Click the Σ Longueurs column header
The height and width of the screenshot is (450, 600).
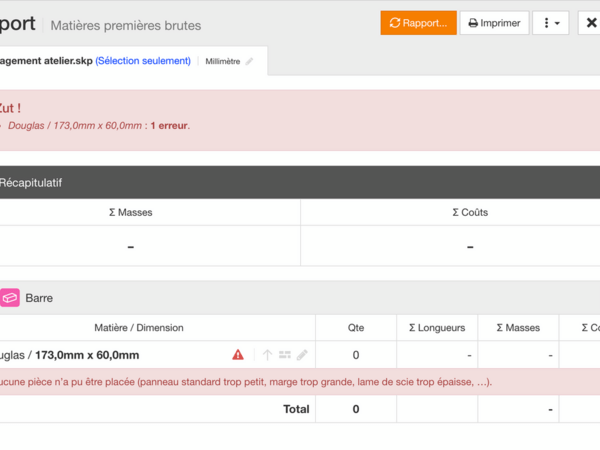point(437,328)
